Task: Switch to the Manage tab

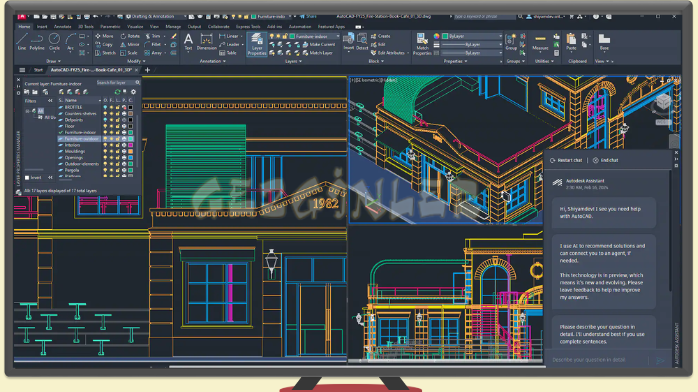Action: [x=173, y=27]
